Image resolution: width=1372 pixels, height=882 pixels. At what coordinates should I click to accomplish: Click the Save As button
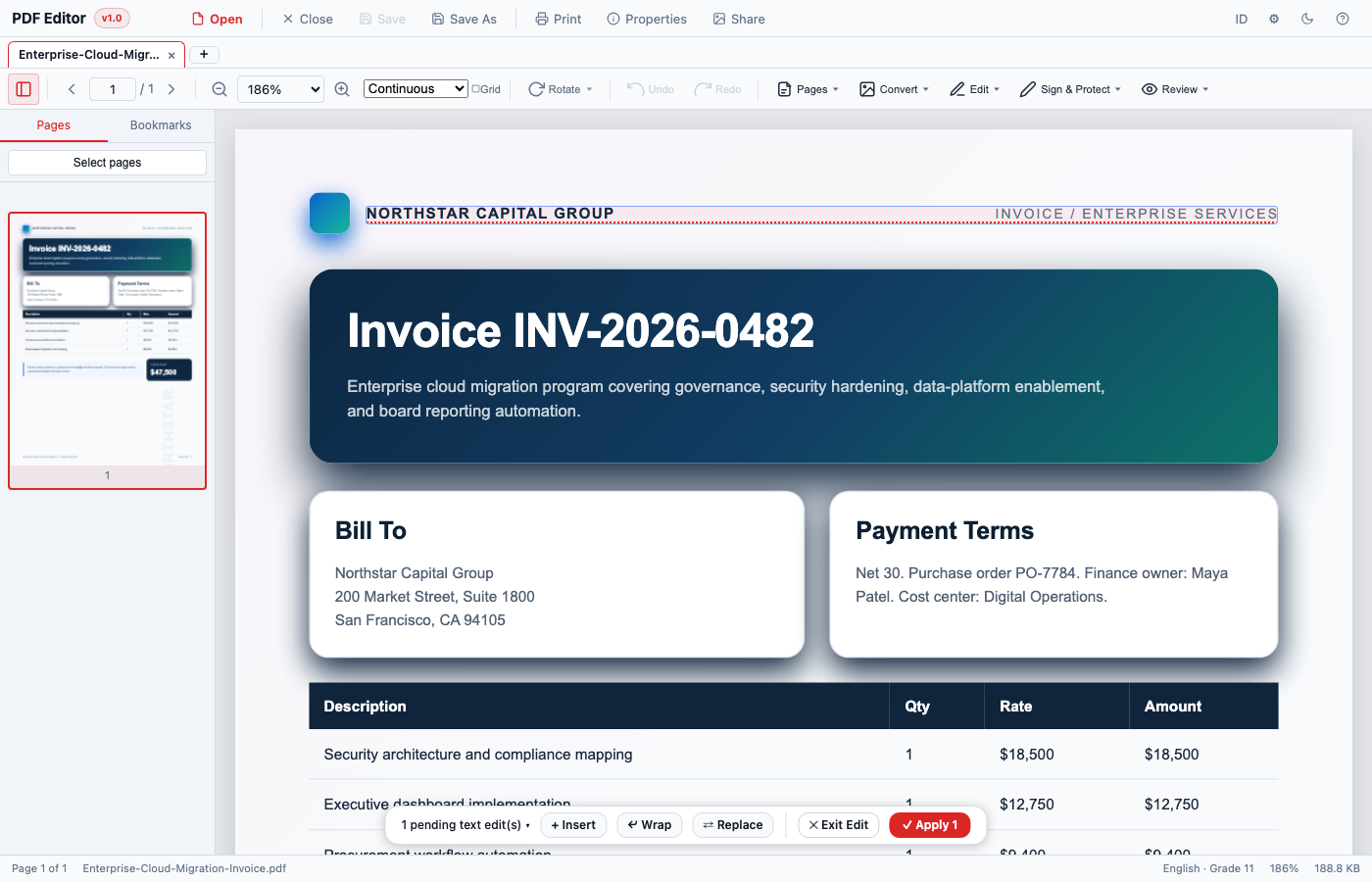(465, 19)
